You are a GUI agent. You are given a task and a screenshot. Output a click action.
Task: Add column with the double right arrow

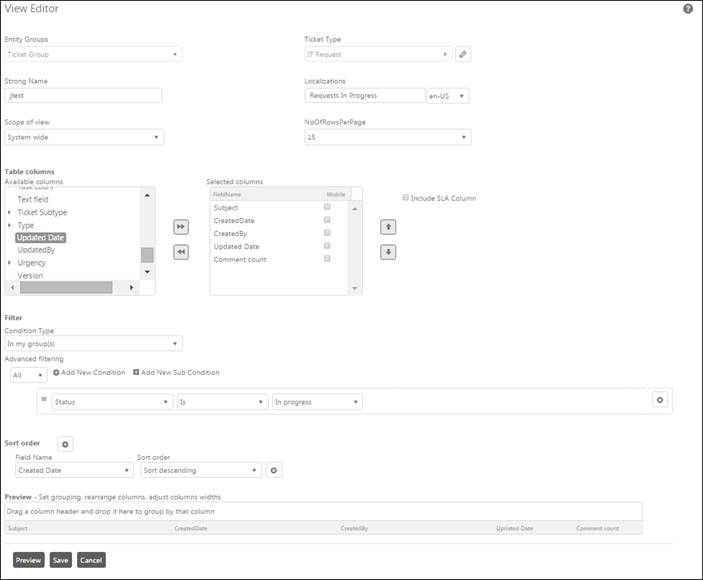181,227
